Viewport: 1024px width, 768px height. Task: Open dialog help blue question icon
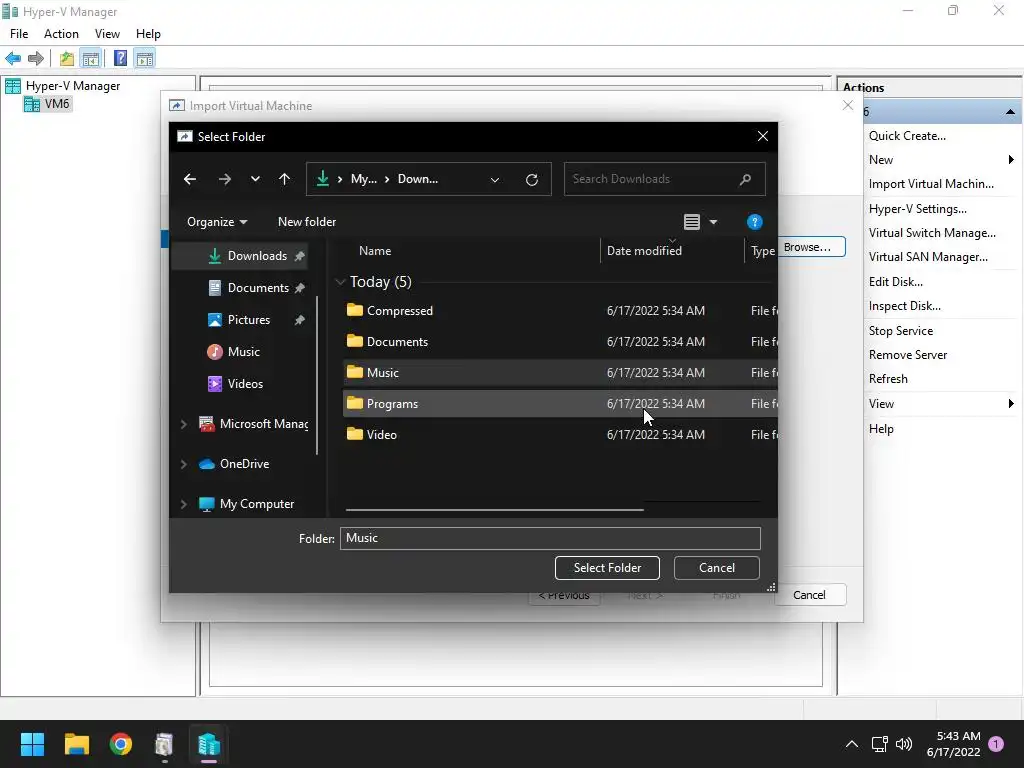point(754,222)
